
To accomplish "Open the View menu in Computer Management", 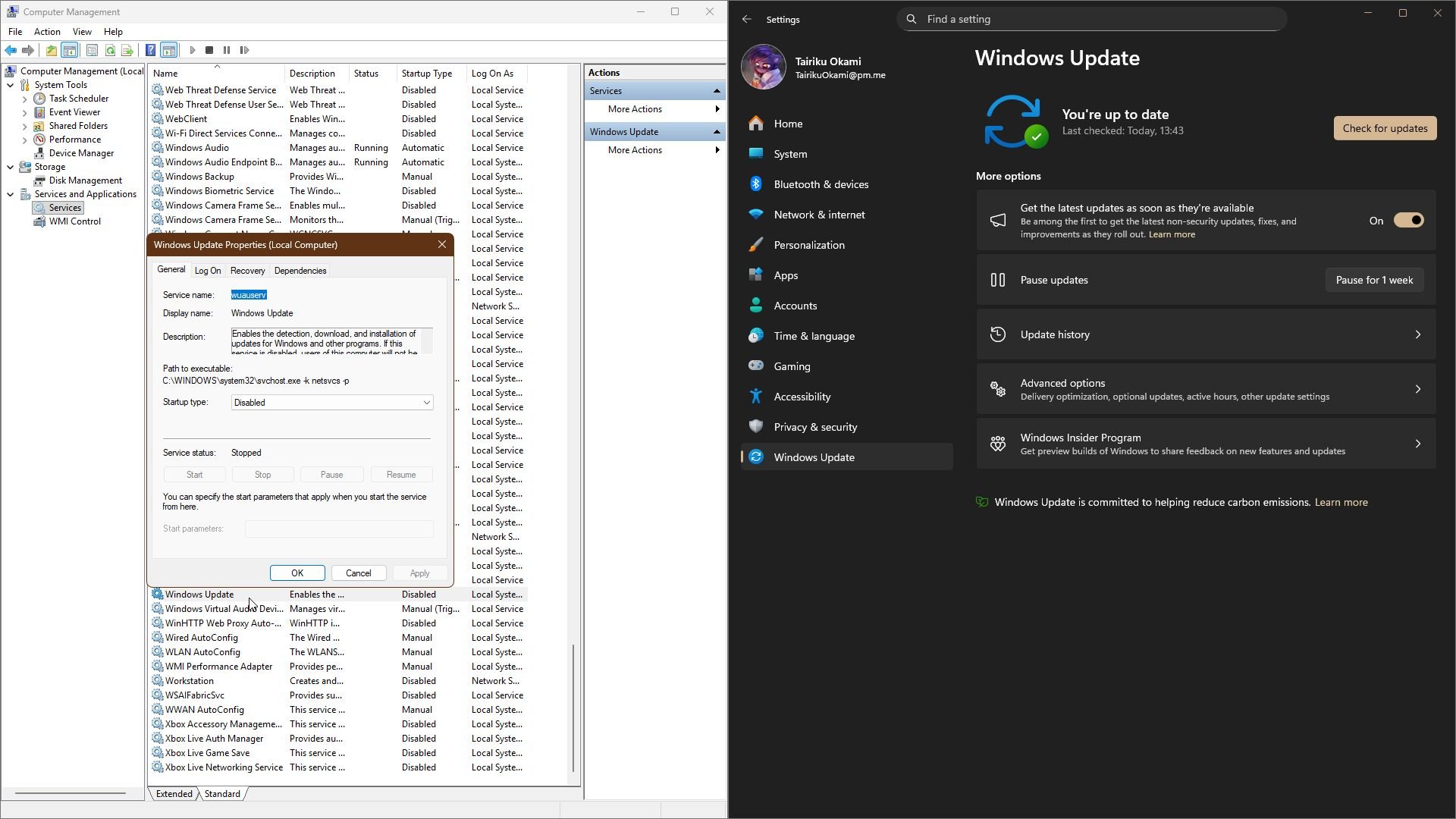I will (x=82, y=32).
